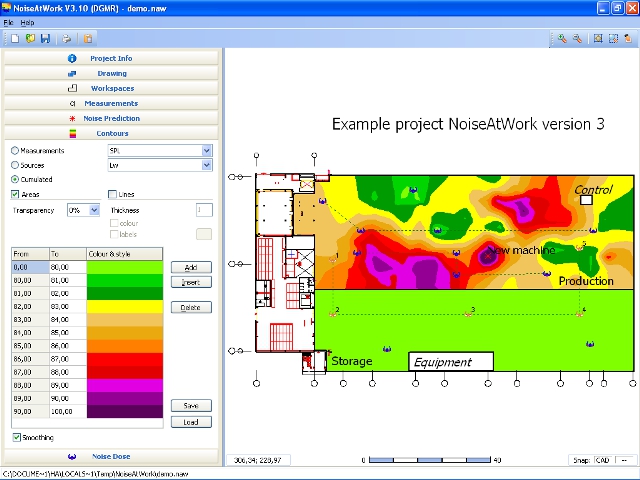Click the light green 0-80 colour swatch
The width and height of the screenshot is (640, 480).
(x=124, y=267)
